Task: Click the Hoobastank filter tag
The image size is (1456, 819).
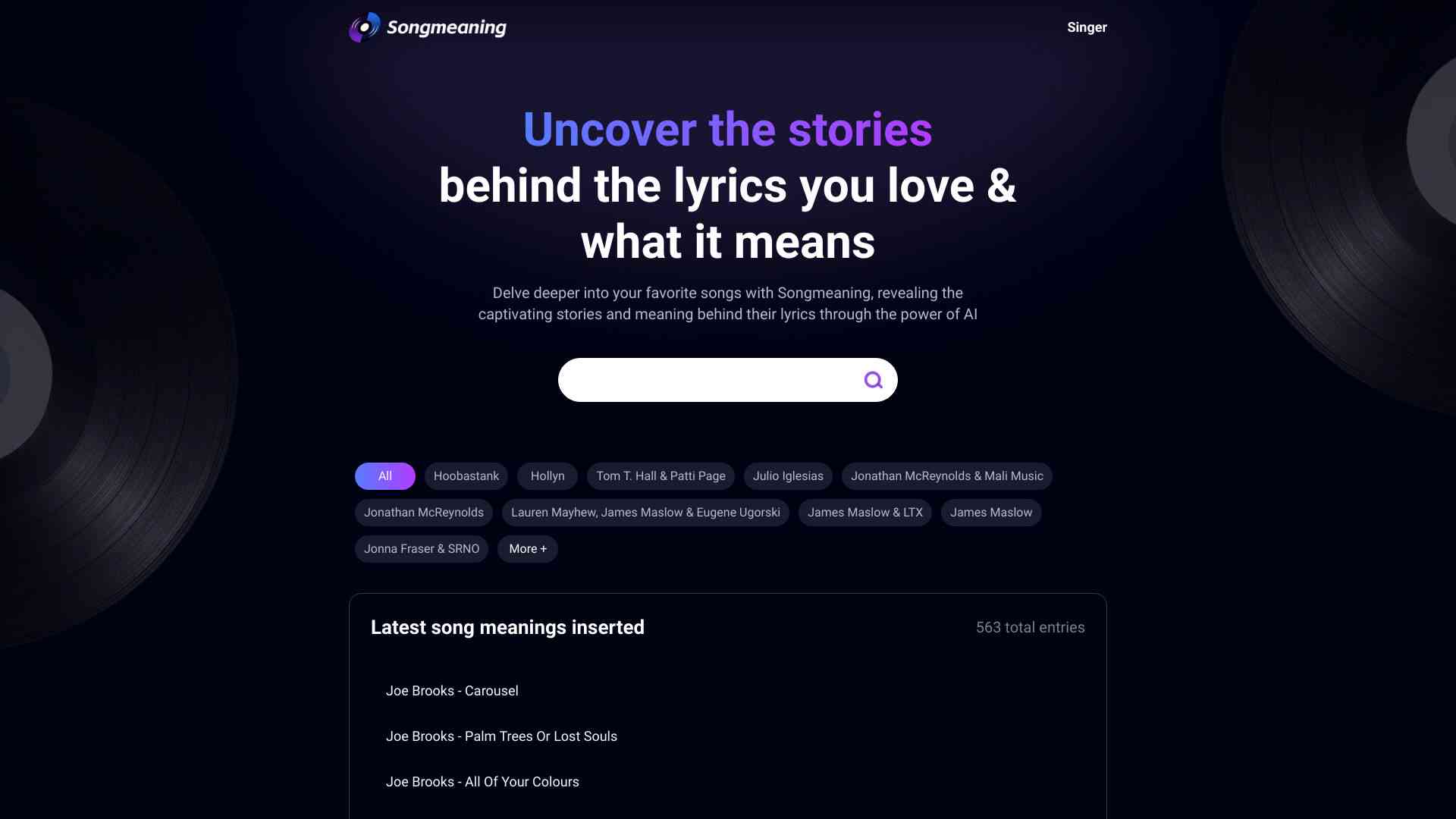Action: [x=466, y=476]
